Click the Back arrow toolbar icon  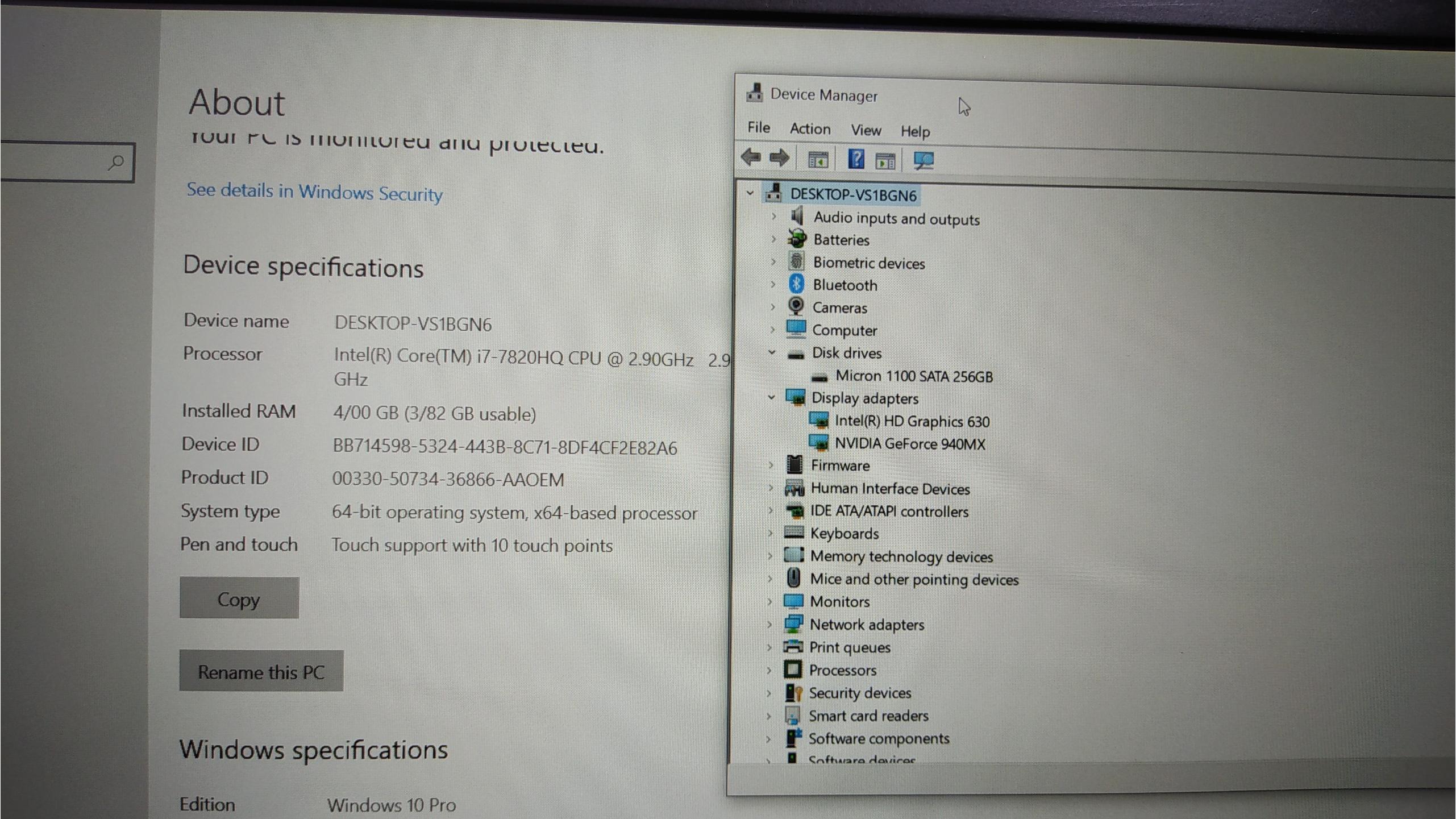click(x=751, y=157)
